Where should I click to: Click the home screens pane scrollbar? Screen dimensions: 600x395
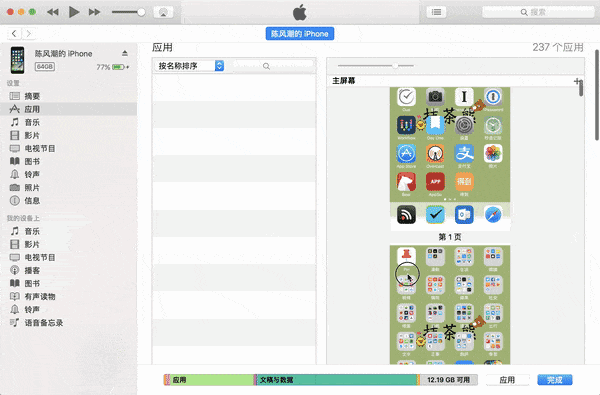click(580, 88)
